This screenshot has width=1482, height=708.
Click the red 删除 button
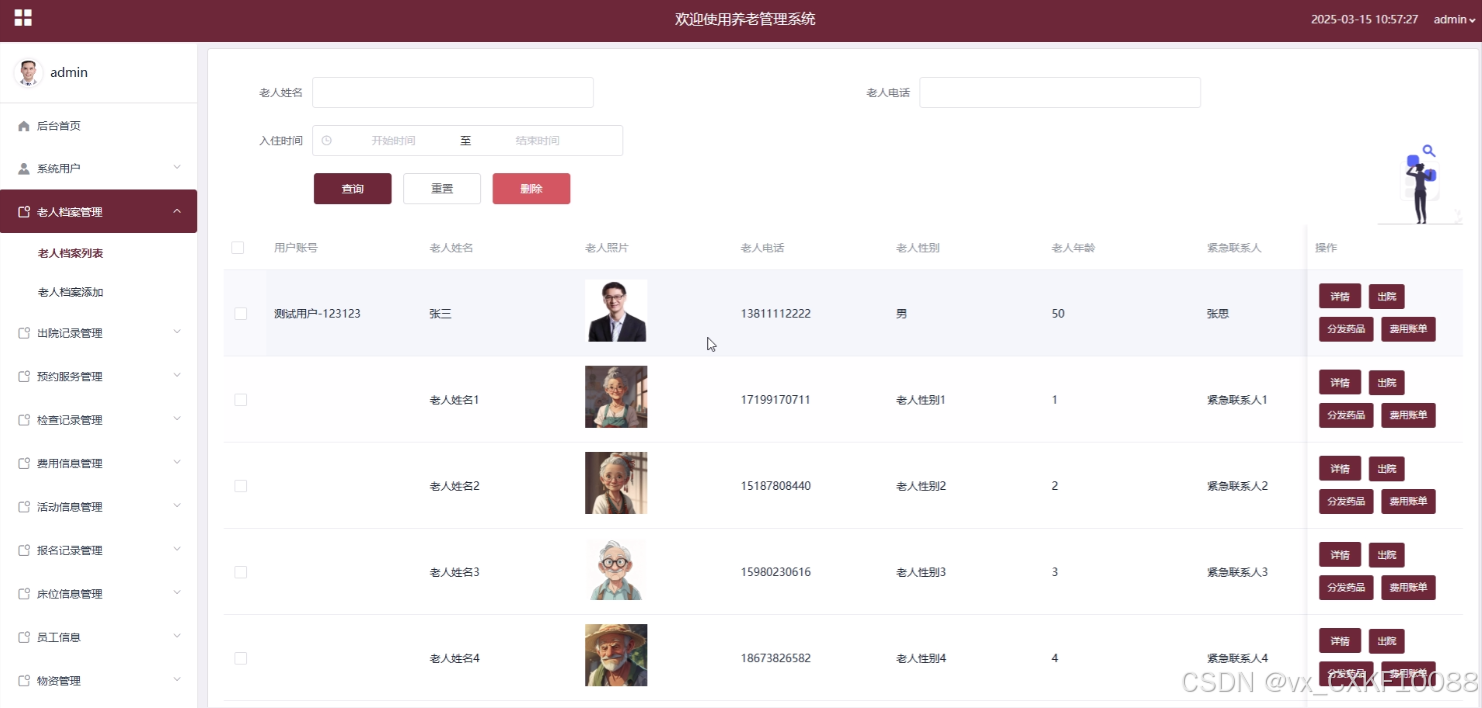pos(531,189)
